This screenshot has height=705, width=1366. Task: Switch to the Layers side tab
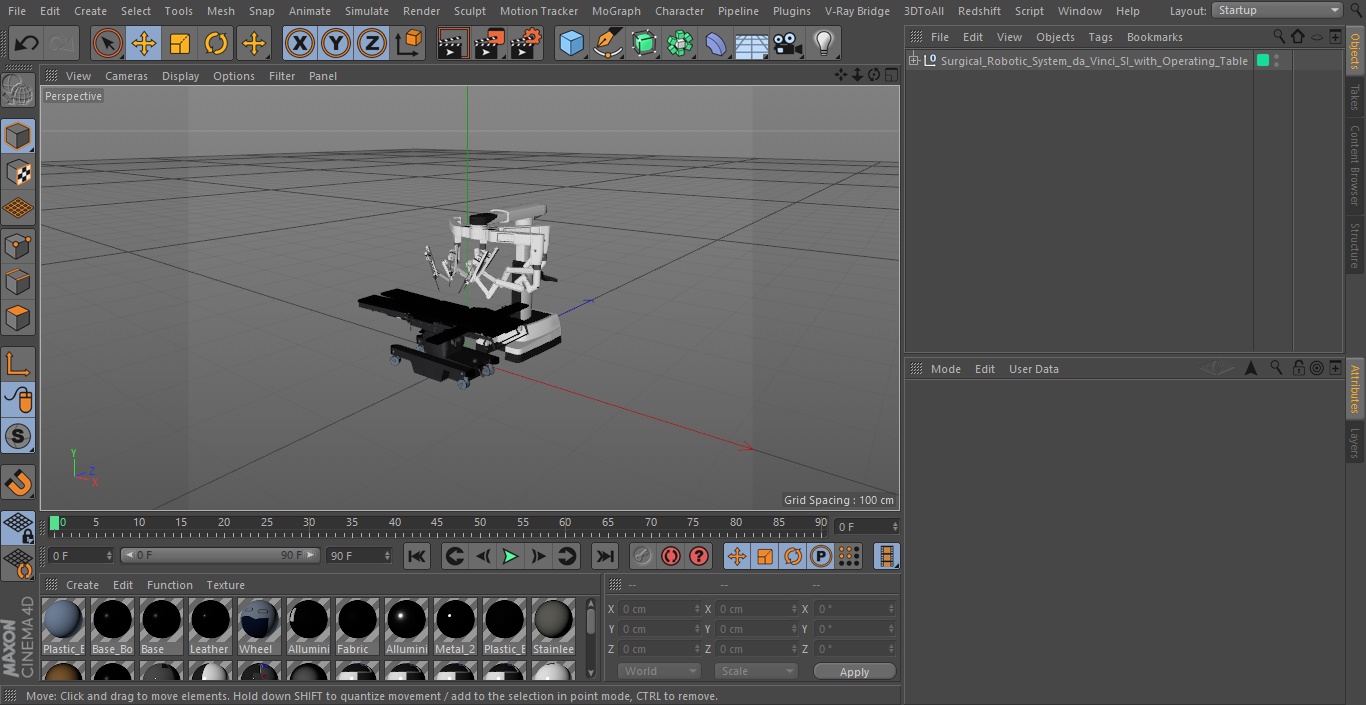[1355, 443]
